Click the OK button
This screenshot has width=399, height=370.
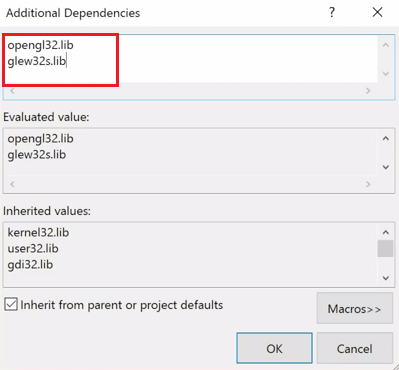[274, 348]
